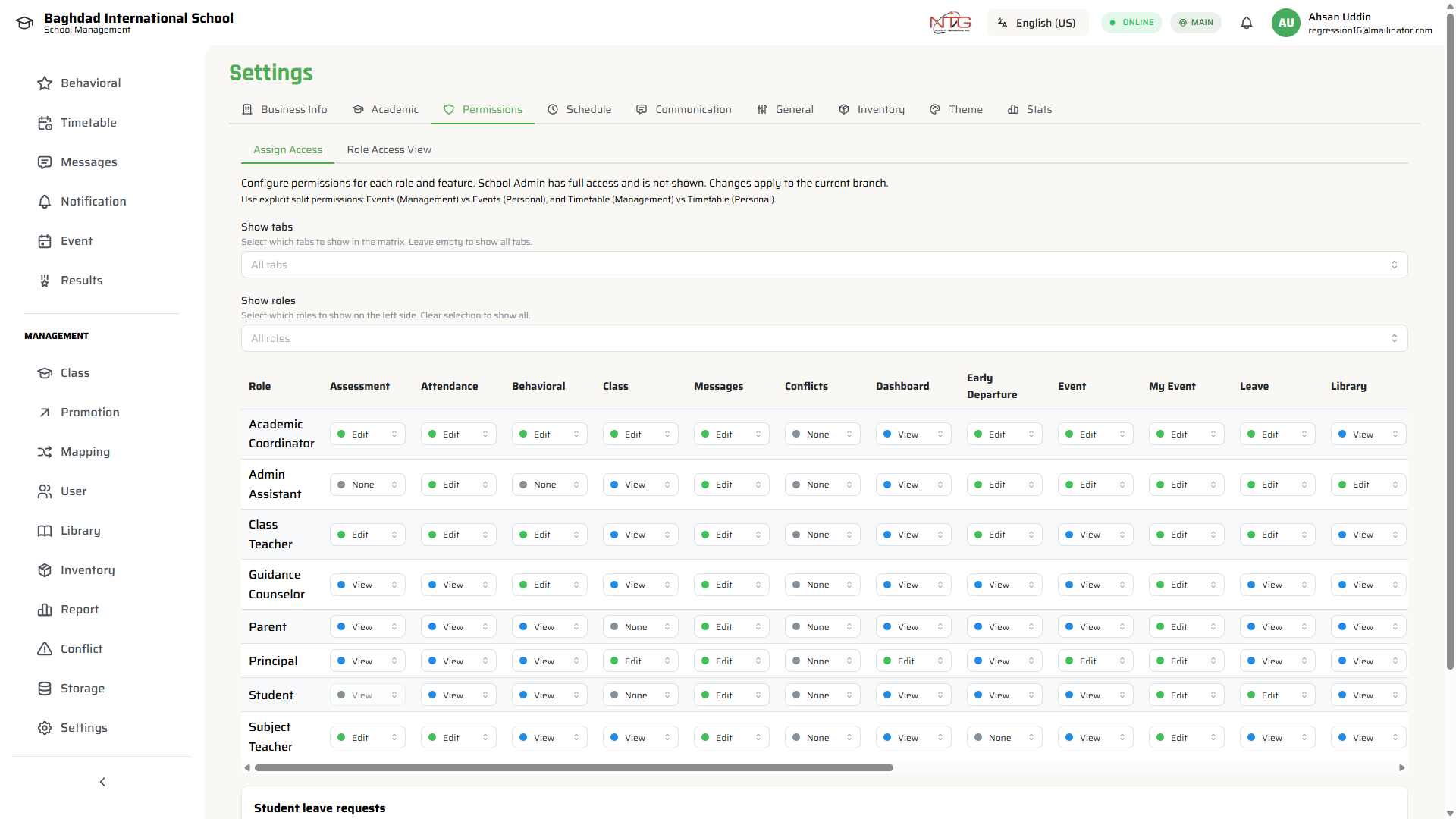The image size is (1456, 819).
Task: Open Class Teacher Messages permission dropdown
Action: coord(732,535)
